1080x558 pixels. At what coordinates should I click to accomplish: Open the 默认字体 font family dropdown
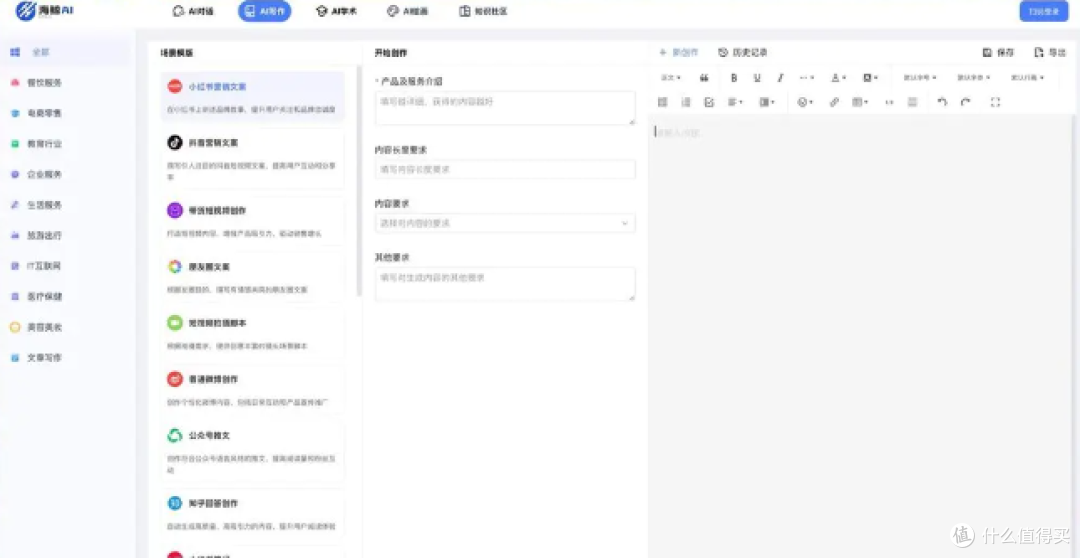(973, 78)
